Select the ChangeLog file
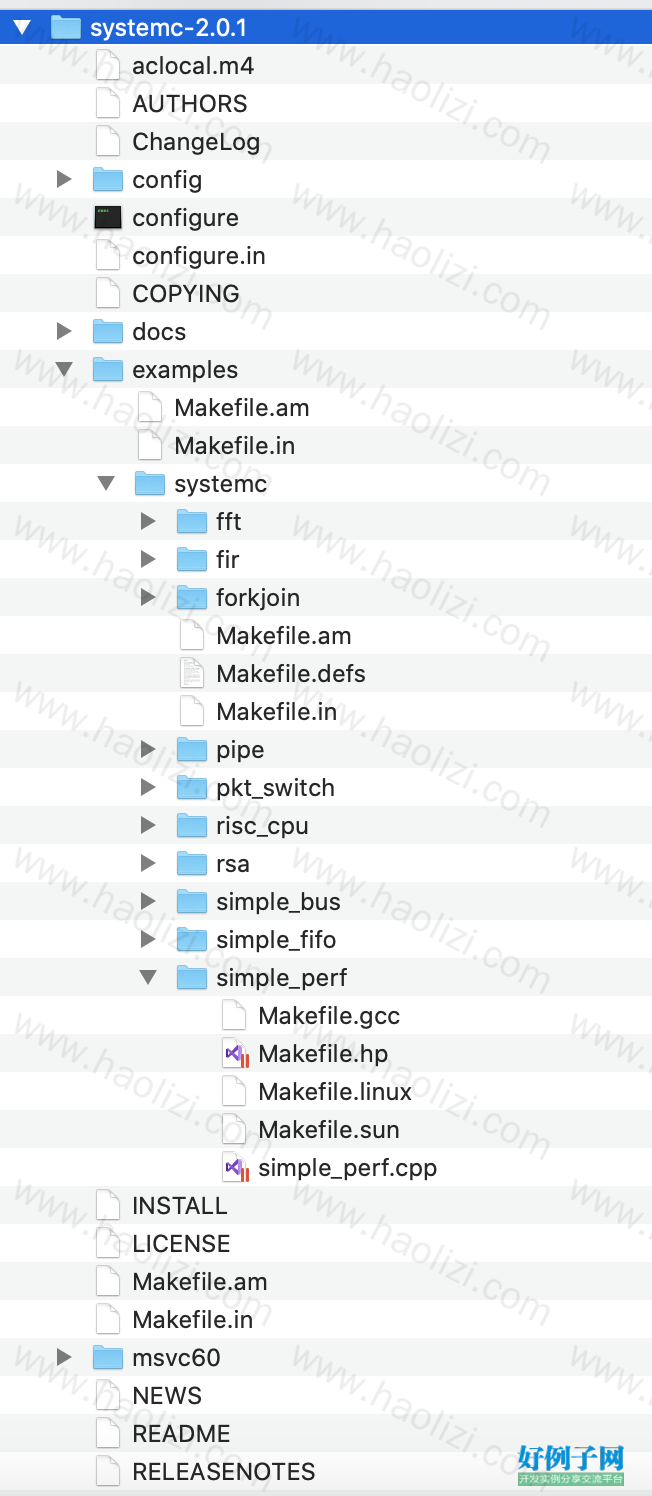 pos(326,142)
